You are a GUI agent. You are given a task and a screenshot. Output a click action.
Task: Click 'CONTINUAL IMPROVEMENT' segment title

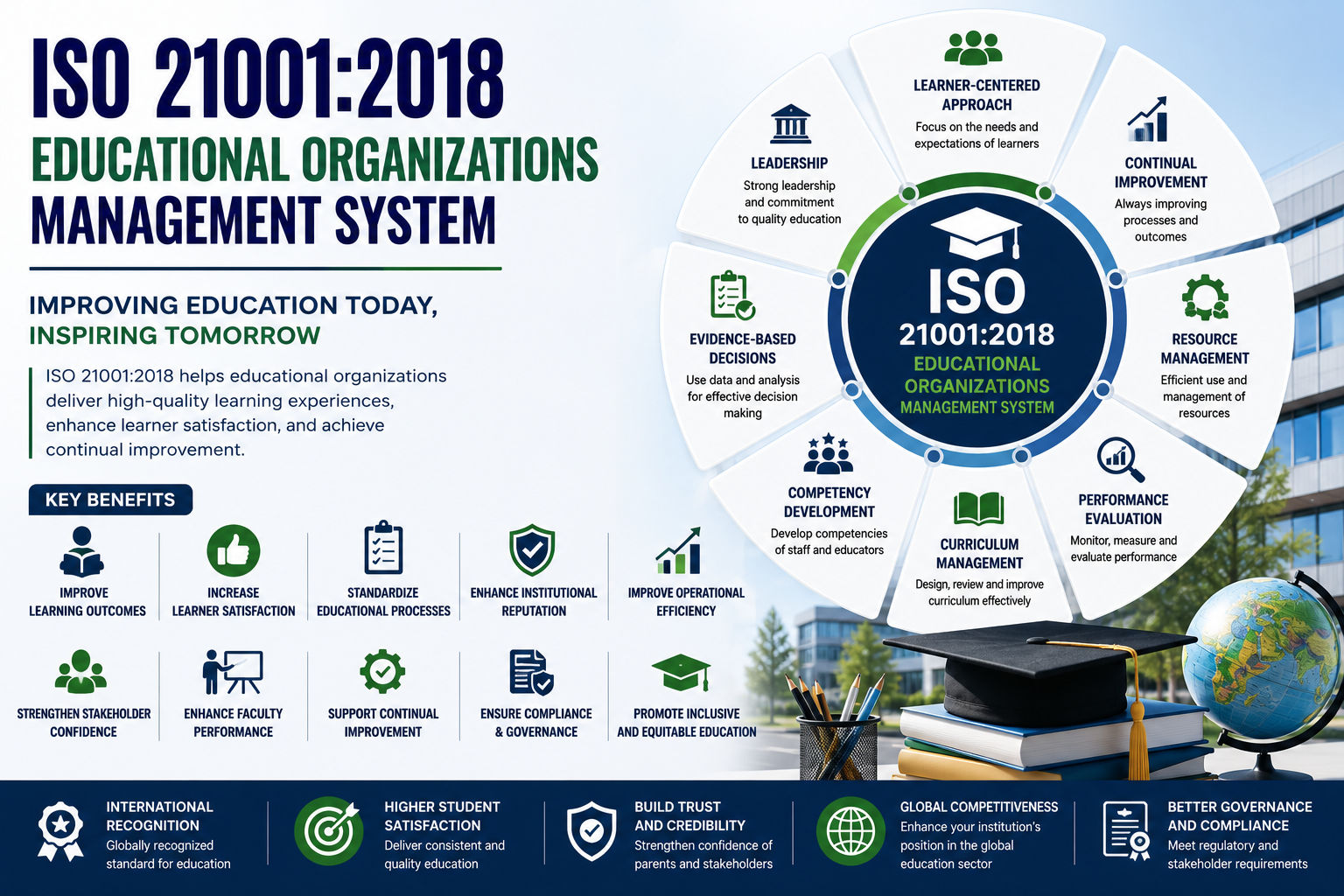point(1160,172)
